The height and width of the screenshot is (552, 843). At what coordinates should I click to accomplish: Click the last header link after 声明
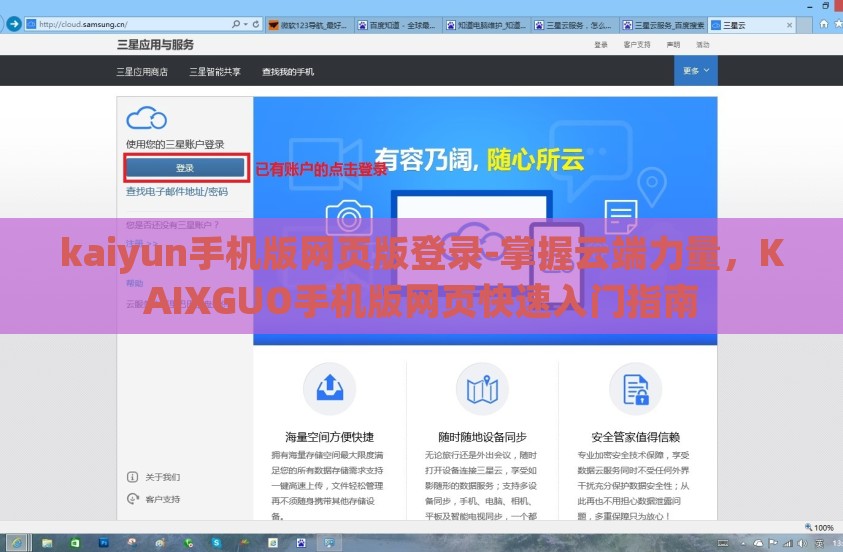point(703,45)
